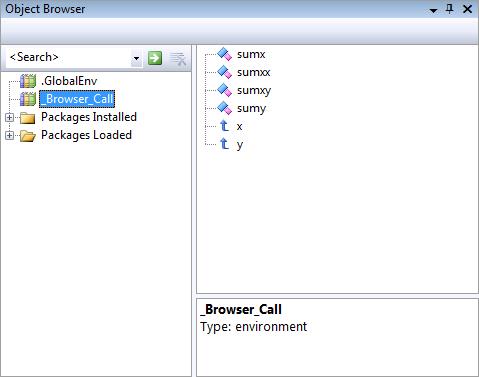Click the sumxy member icon
479x377 pixels.
click(x=224, y=90)
